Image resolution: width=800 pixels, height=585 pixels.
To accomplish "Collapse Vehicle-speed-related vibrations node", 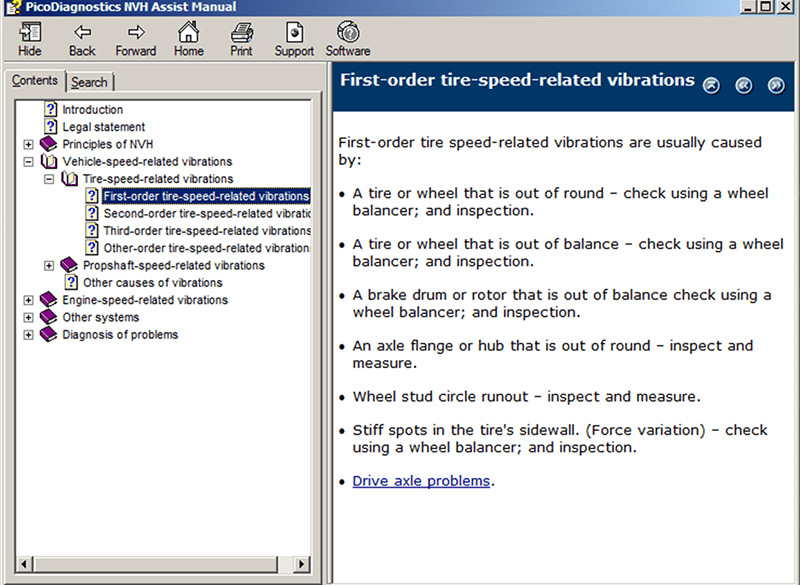I will (x=28, y=162).
